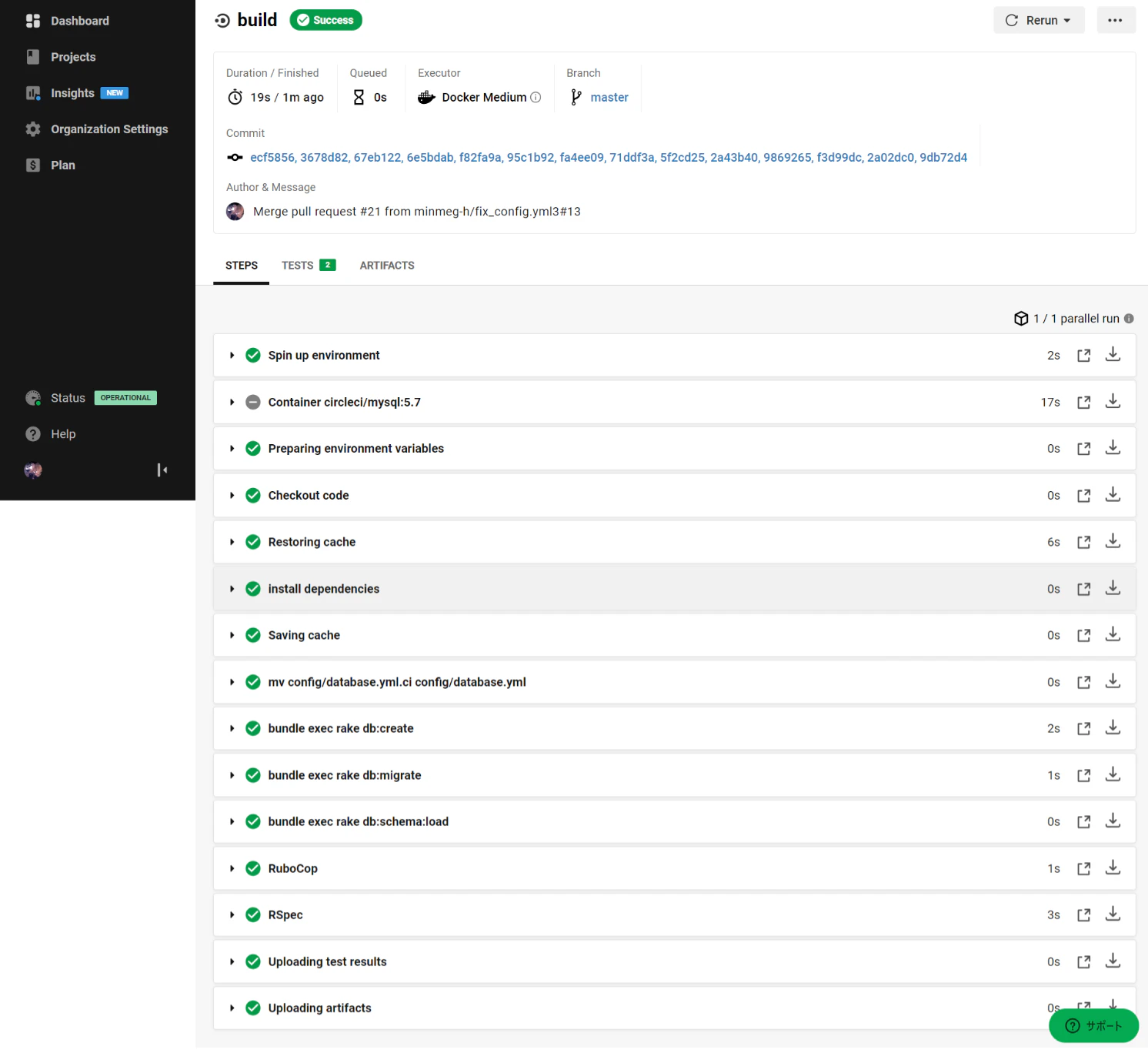Click the user avatar in the sidebar

pyautogui.click(x=33, y=470)
